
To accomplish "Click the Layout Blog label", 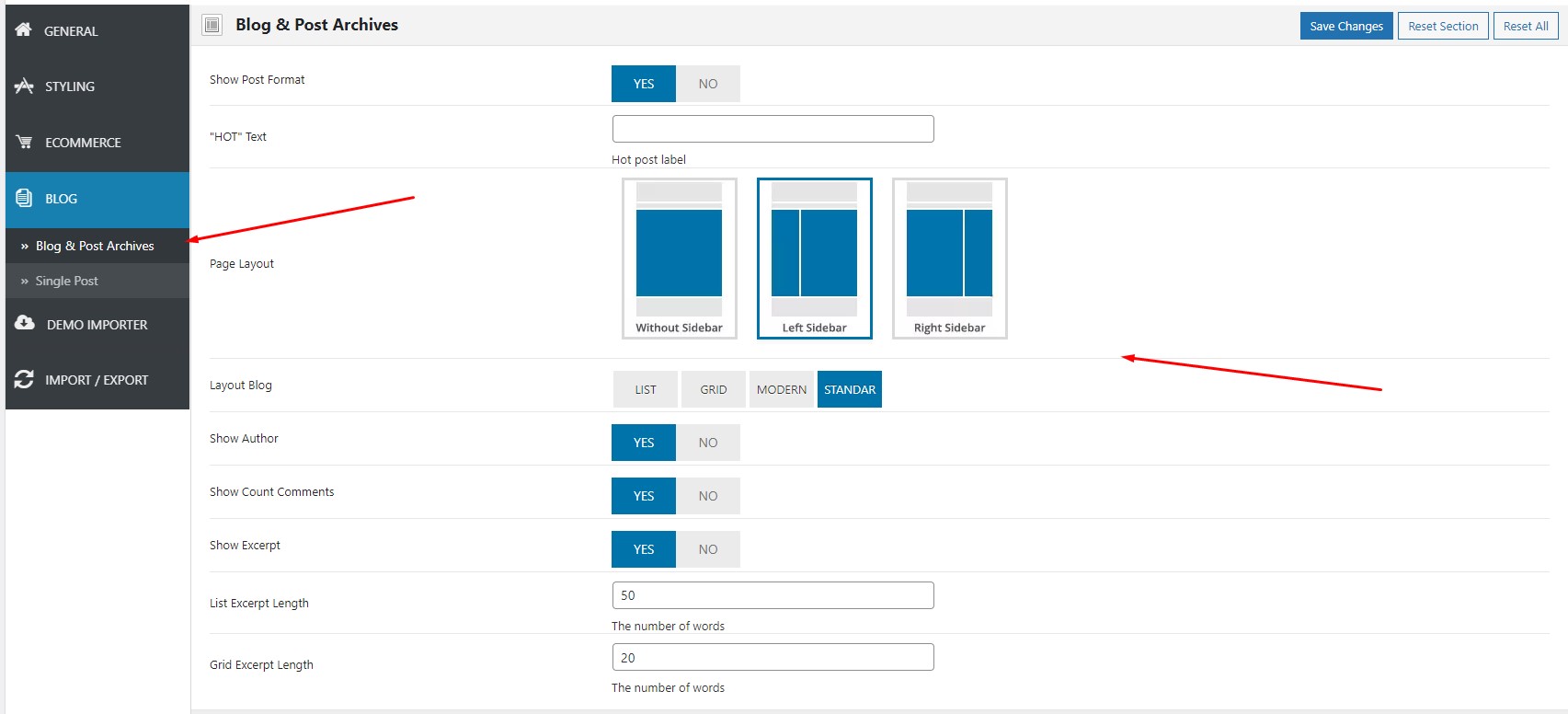I will [x=241, y=386].
